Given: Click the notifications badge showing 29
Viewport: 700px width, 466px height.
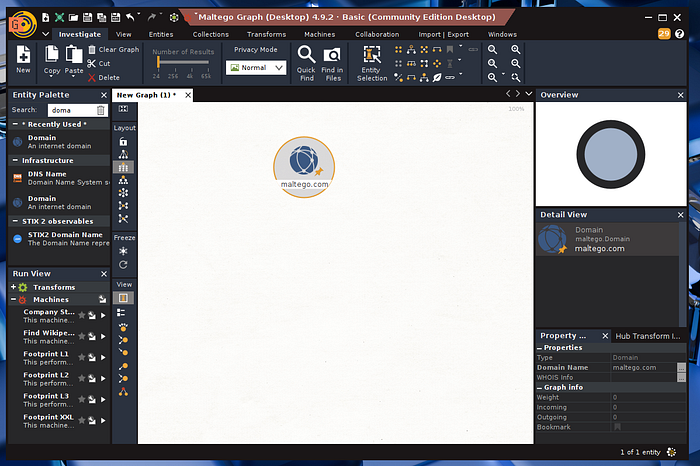Looking at the screenshot, I should [x=664, y=34].
